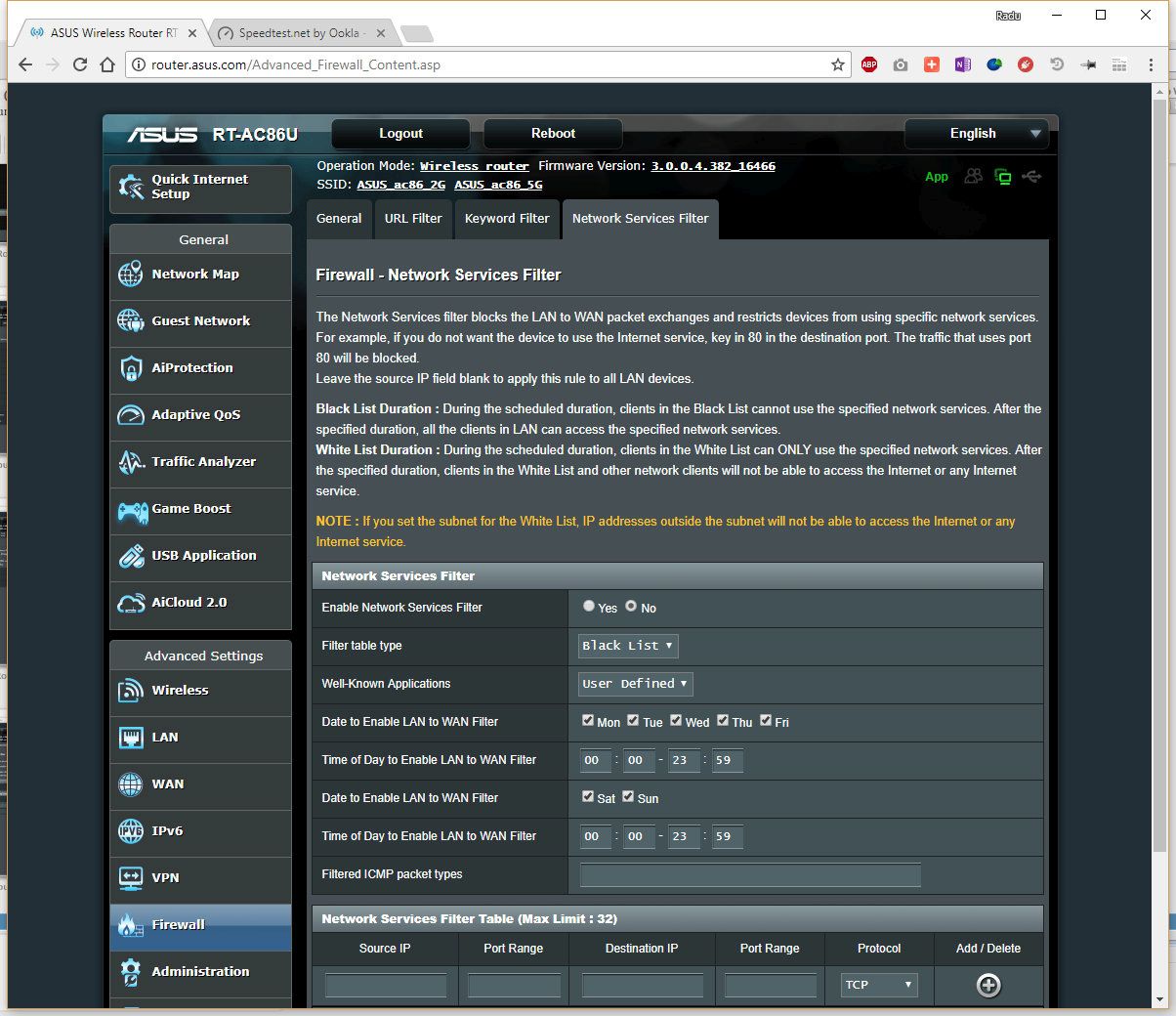Uncheck the Thu checkbox
The image size is (1176, 1016).
pyautogui.click(x=723, y=721)
